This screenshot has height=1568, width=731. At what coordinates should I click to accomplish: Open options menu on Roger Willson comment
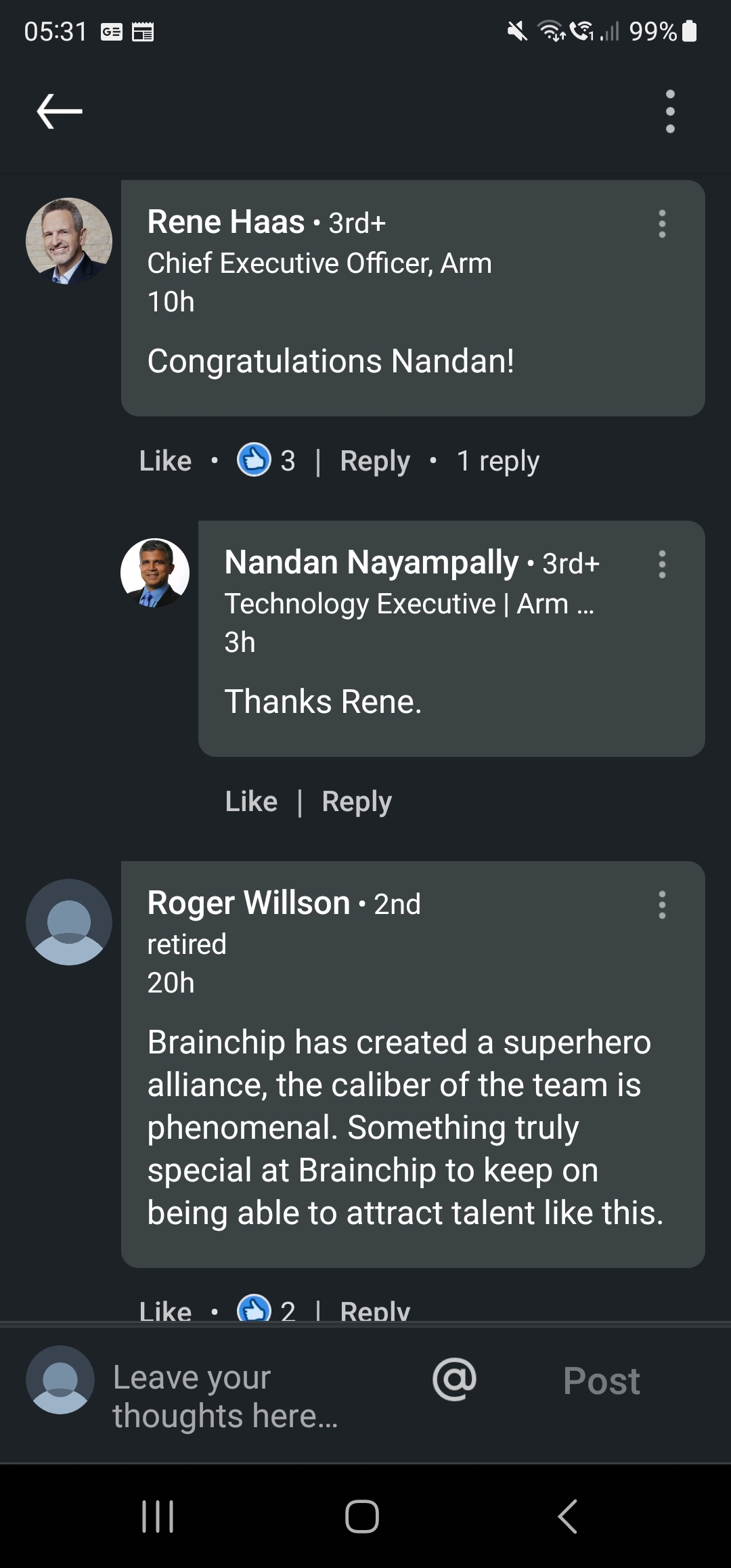click(662, 905)
